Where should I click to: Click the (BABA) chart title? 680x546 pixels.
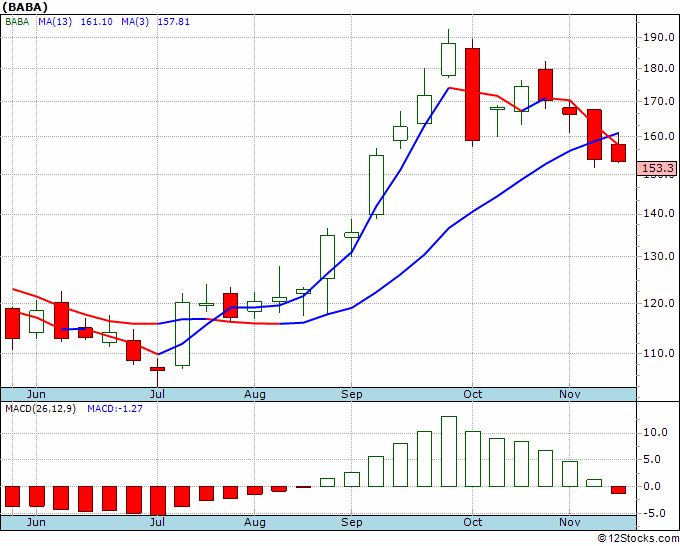25,7
